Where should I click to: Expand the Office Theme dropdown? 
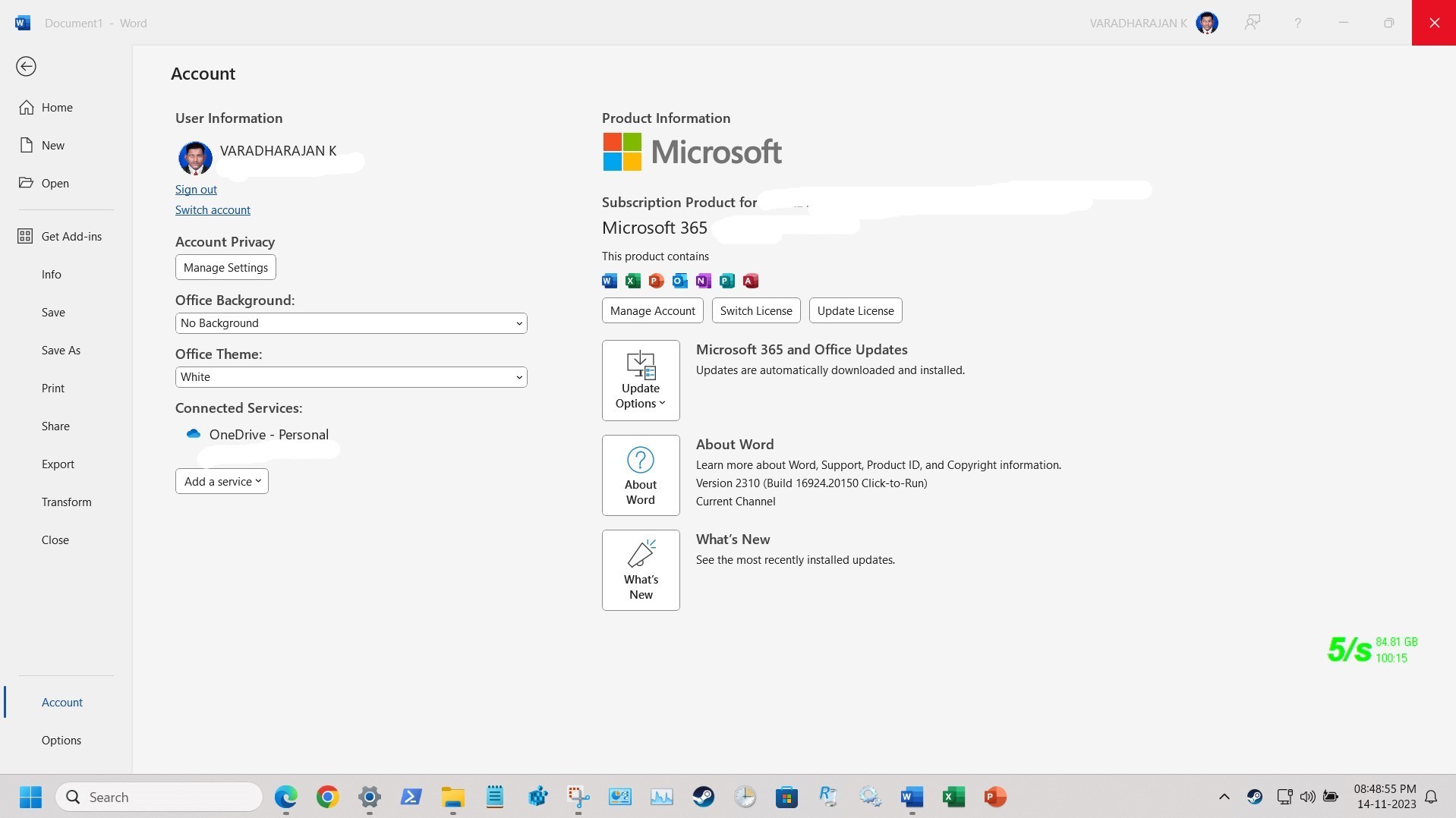351,377
